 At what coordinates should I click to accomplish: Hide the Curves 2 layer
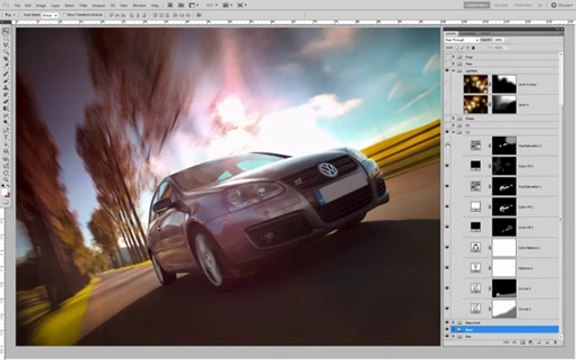pos(447,288)
